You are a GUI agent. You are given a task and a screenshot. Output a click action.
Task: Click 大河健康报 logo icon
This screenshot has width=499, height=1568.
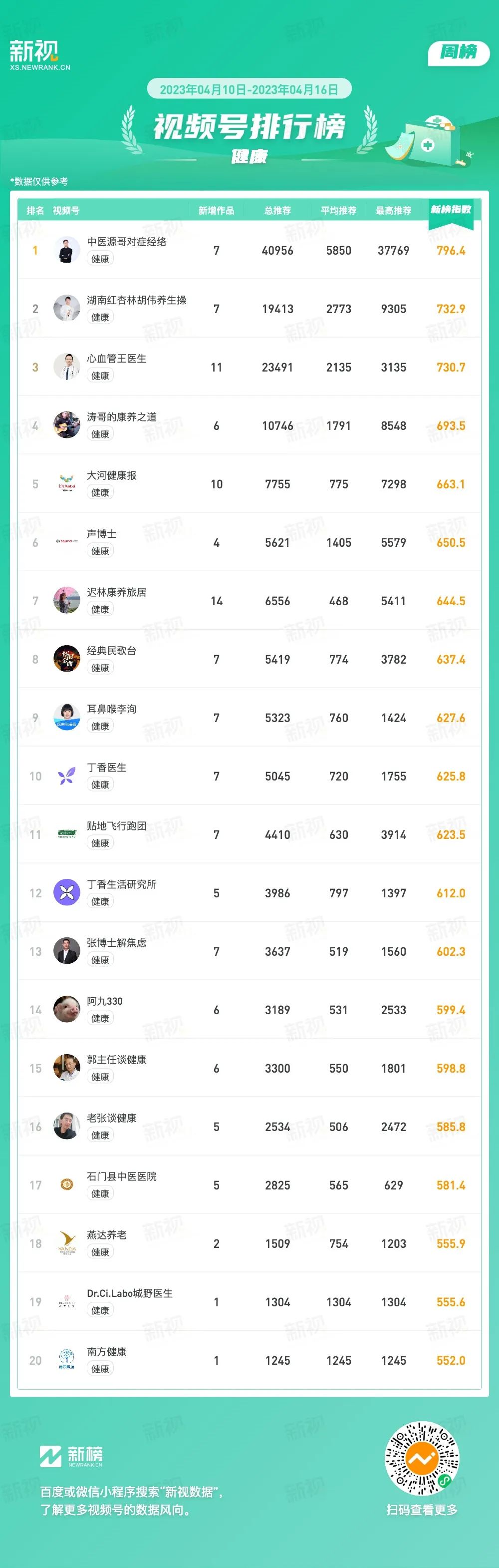(67, 483)
